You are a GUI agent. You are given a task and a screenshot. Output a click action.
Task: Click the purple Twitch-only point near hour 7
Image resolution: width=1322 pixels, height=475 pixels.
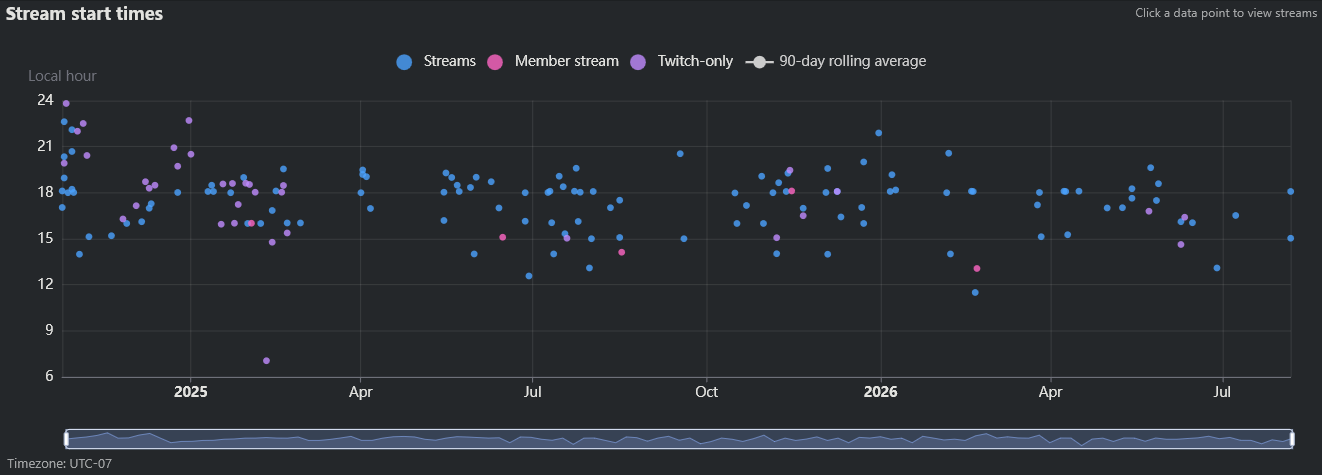(266, 361)
